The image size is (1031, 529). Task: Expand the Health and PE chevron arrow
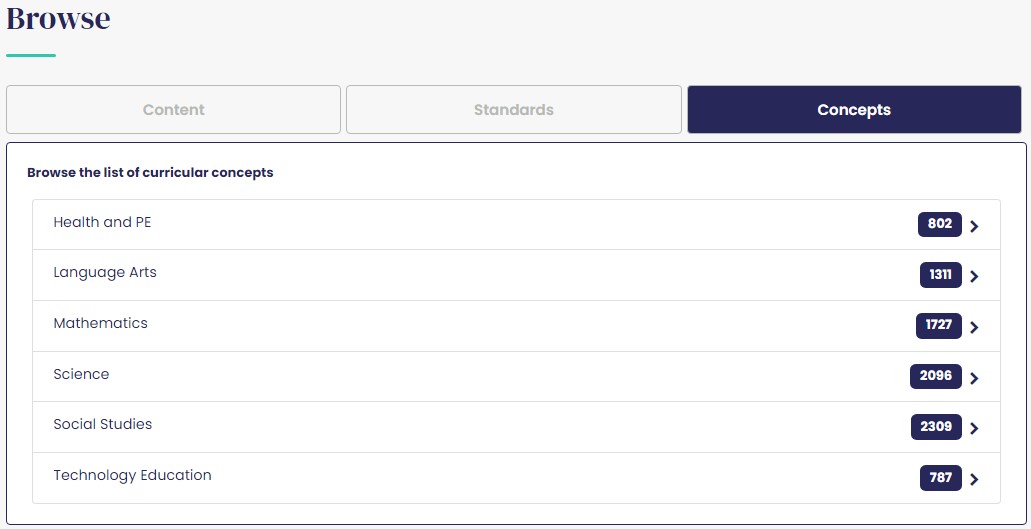974,226
